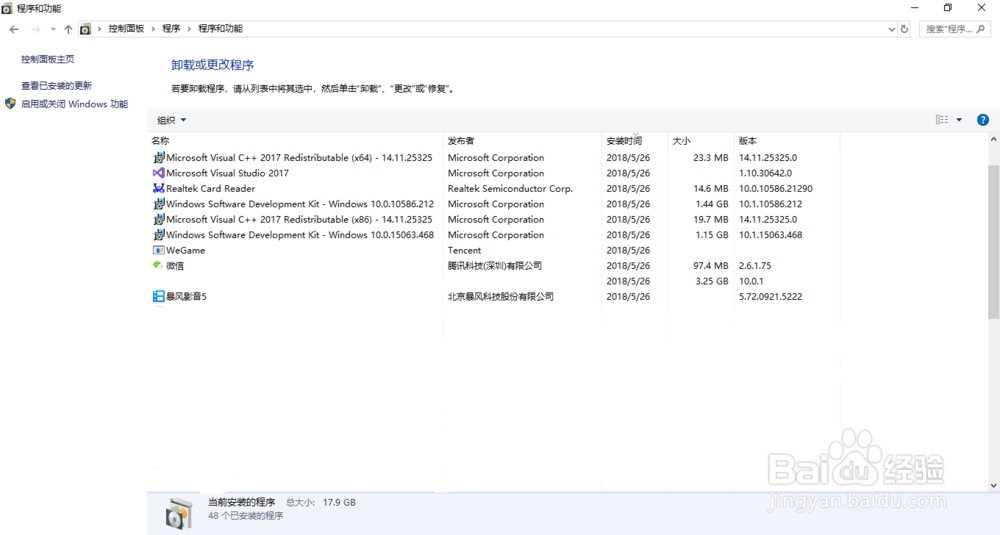Click the 控制面板 breadcrumb
Image resolution: width=1000 pixels, height=535 pixels.
click(x=126, y=29)
